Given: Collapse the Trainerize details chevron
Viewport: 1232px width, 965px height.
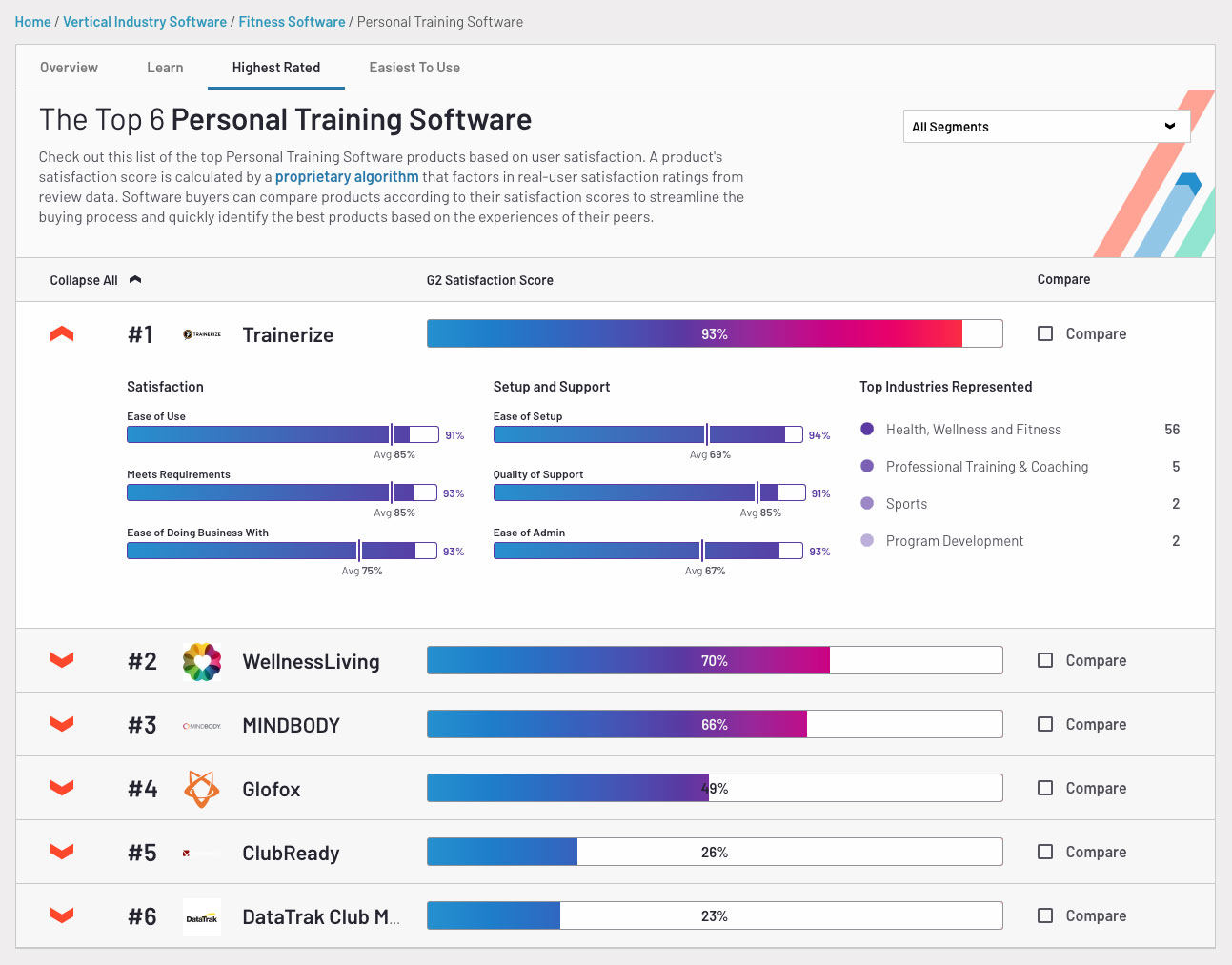Looking at the screenshot, I should 62,334.
